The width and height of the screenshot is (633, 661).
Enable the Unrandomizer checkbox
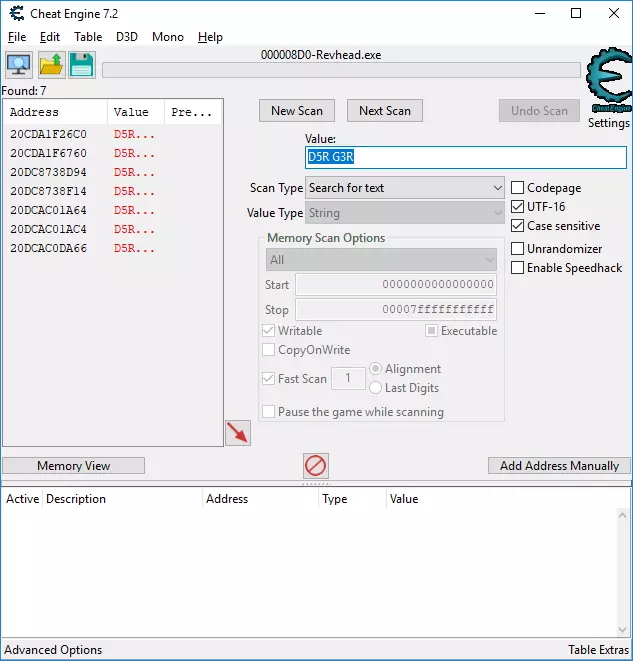pos(517,249)
